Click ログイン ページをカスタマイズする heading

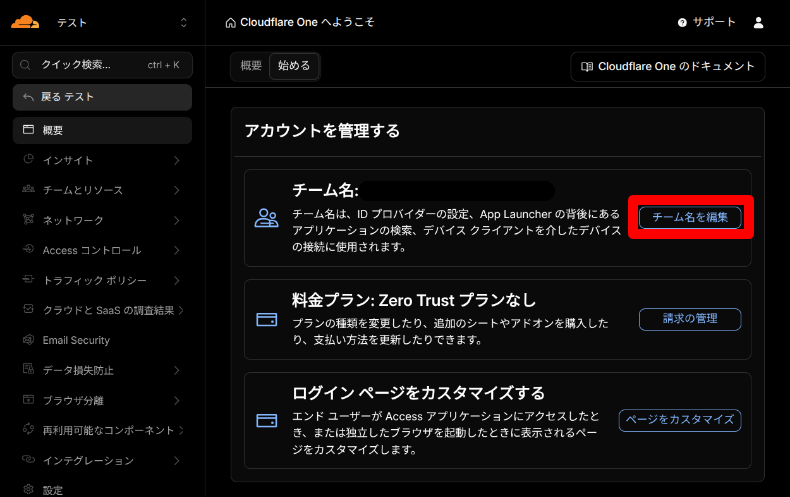(418, 393)
